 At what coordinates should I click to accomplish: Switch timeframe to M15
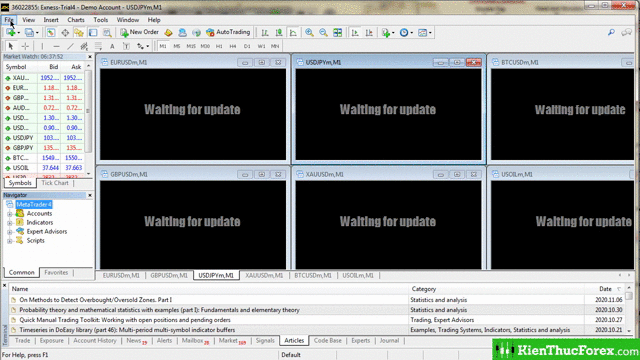(x=191, y=46)
